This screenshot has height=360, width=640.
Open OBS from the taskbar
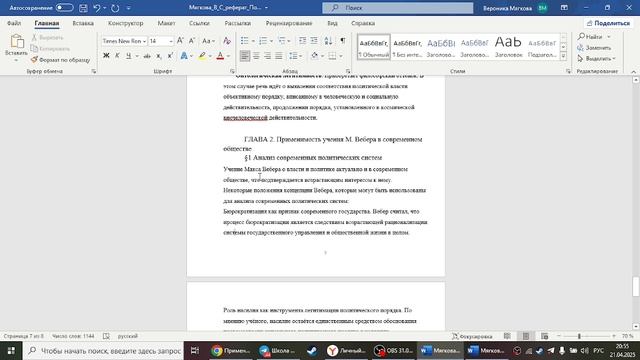(x=393, y=351)
